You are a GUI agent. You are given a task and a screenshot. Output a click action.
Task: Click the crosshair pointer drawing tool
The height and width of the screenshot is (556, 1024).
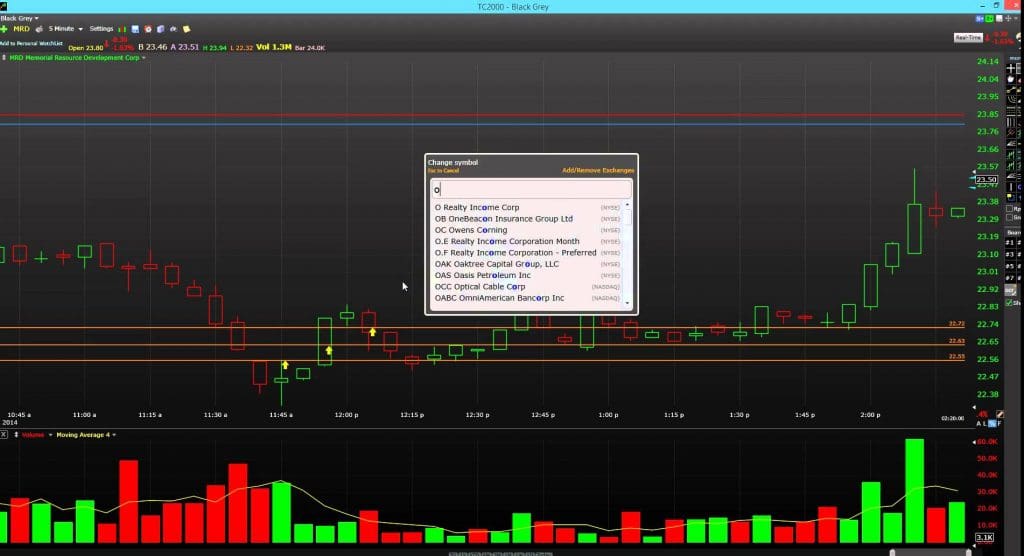[1012, 68]
